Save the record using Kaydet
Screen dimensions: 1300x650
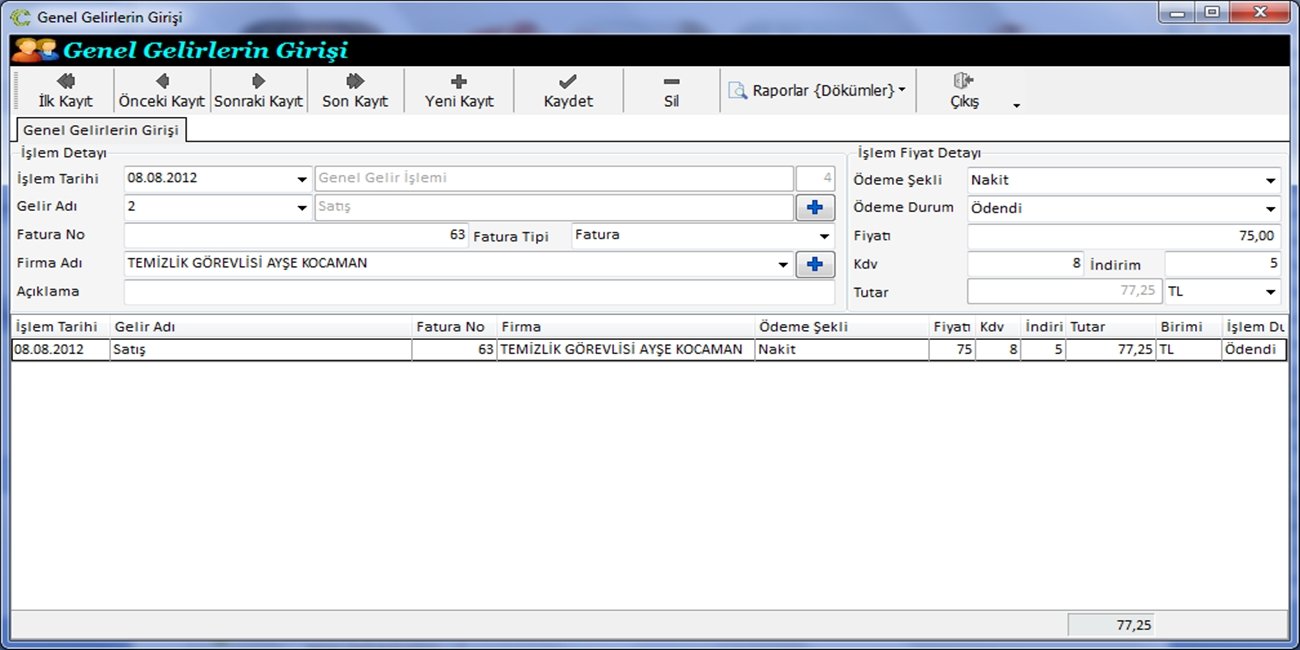pyautogui.click(x=568, y=90)
